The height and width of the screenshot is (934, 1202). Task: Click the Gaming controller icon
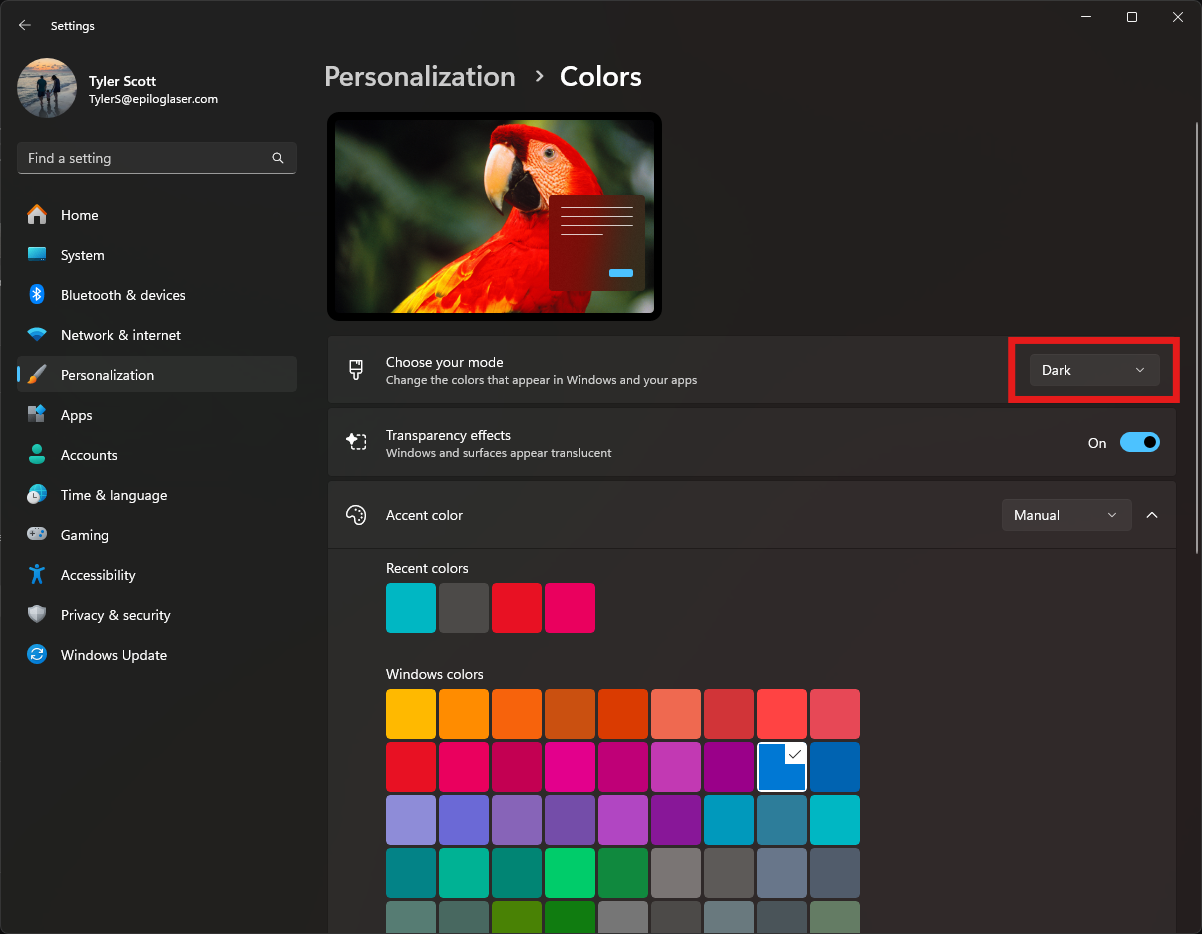point(37,535)
